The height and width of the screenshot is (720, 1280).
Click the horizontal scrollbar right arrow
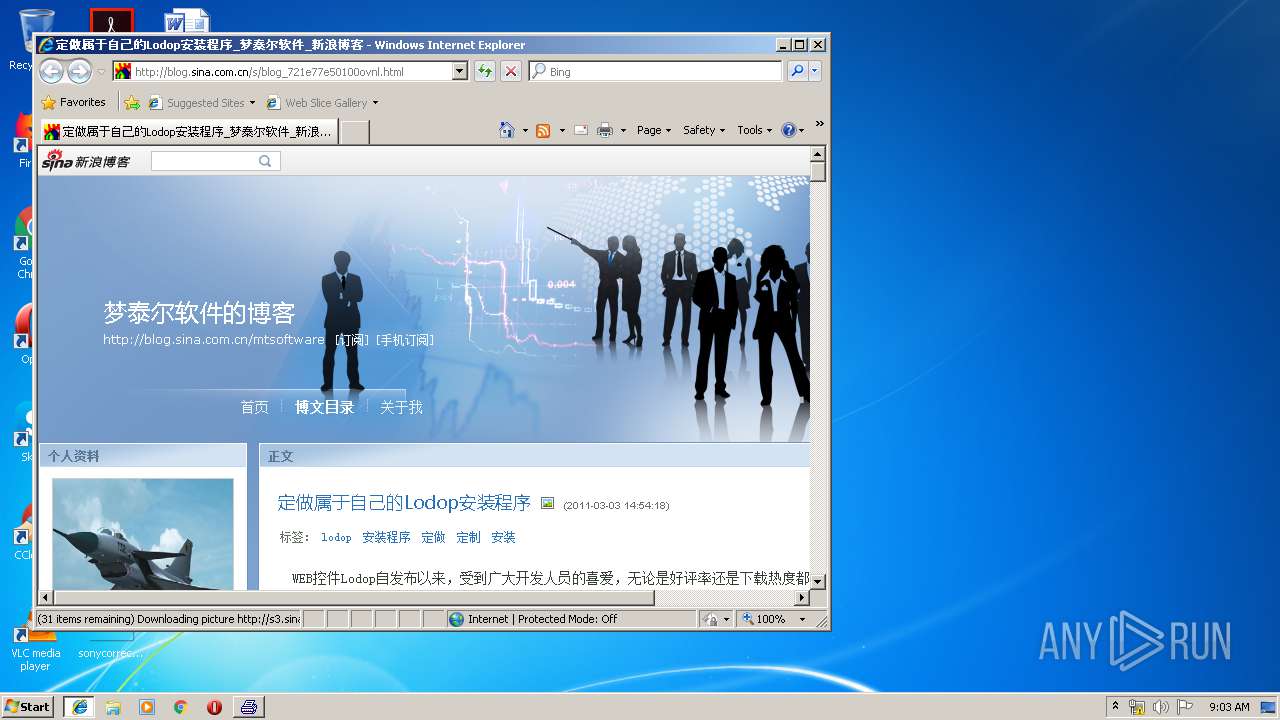[x=801, y=597]
